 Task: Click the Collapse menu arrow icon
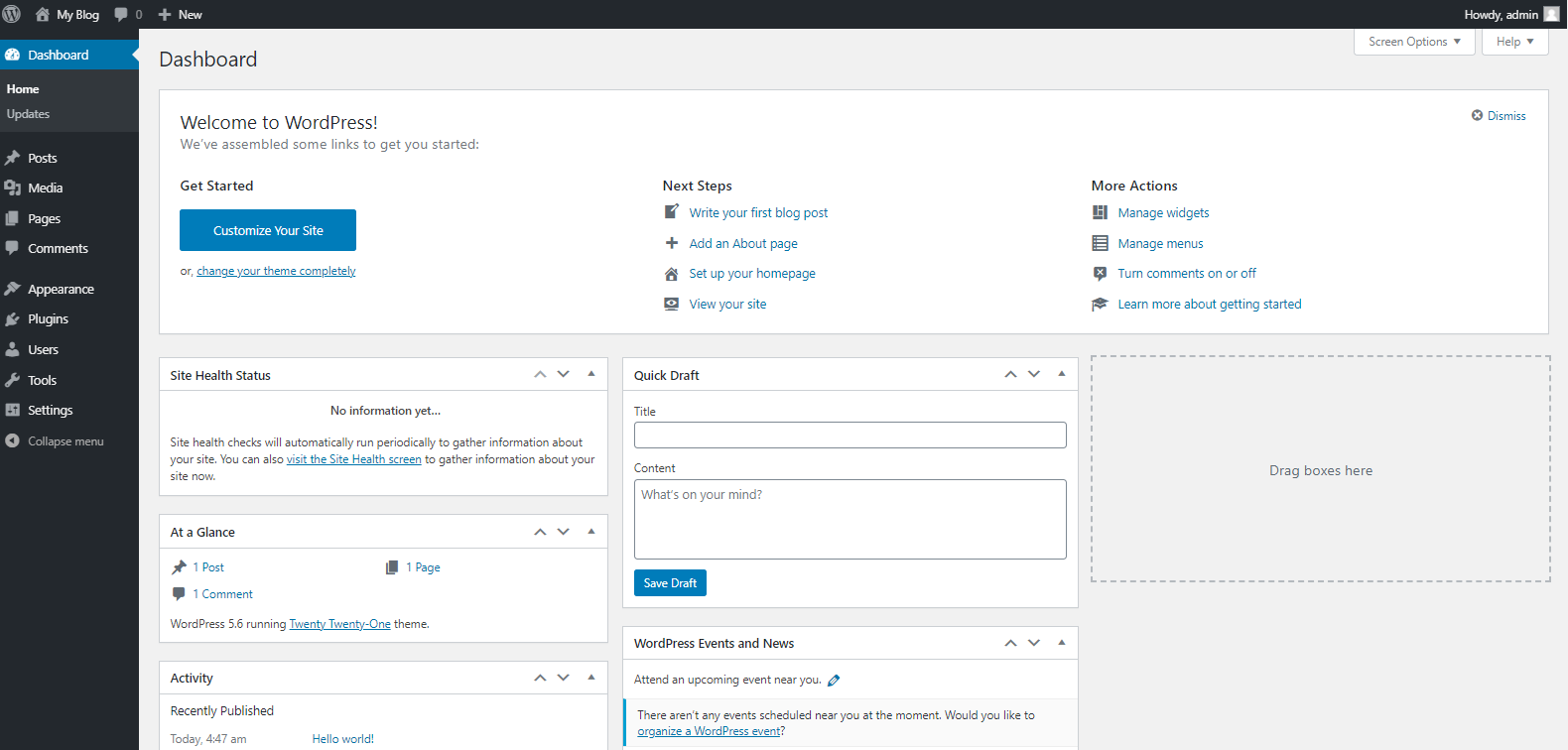click(12, 440)
